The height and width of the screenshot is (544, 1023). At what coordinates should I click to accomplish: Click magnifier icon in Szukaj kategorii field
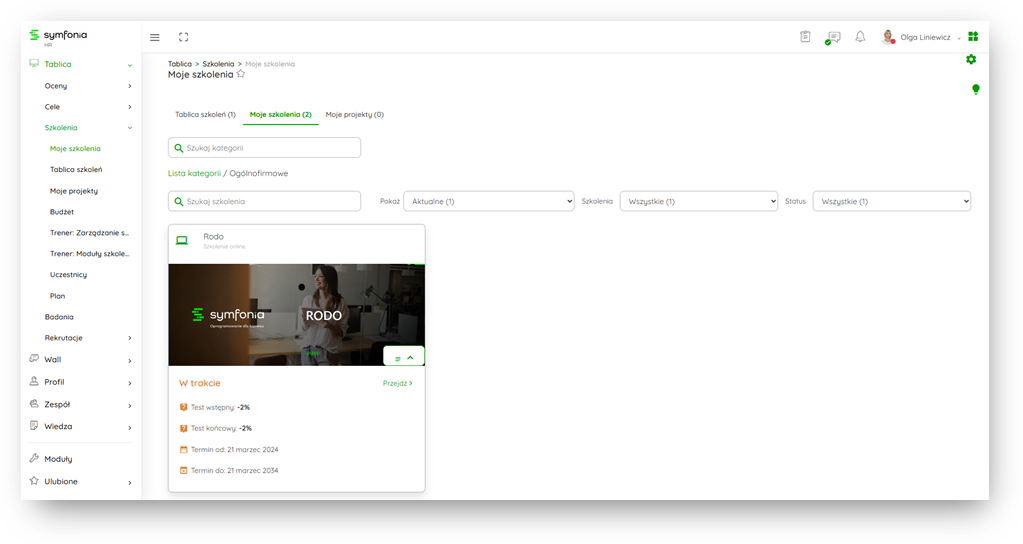[x=179, y=148]
